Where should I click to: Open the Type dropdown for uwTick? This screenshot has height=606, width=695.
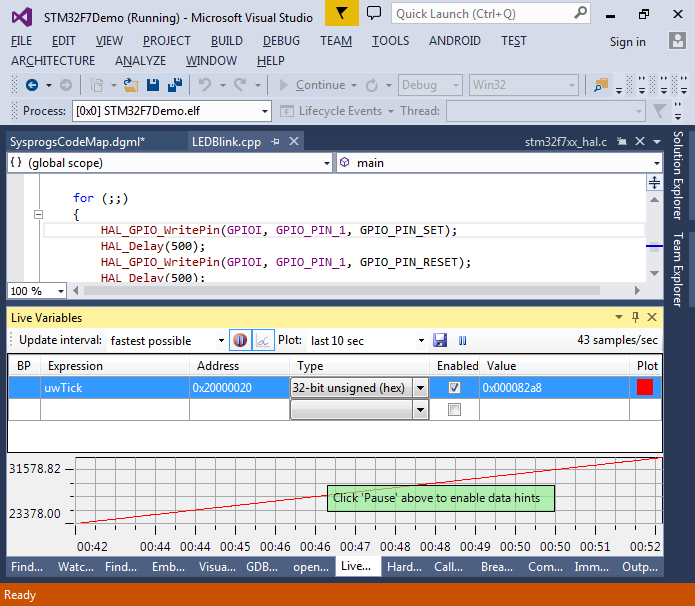[420, 388]
